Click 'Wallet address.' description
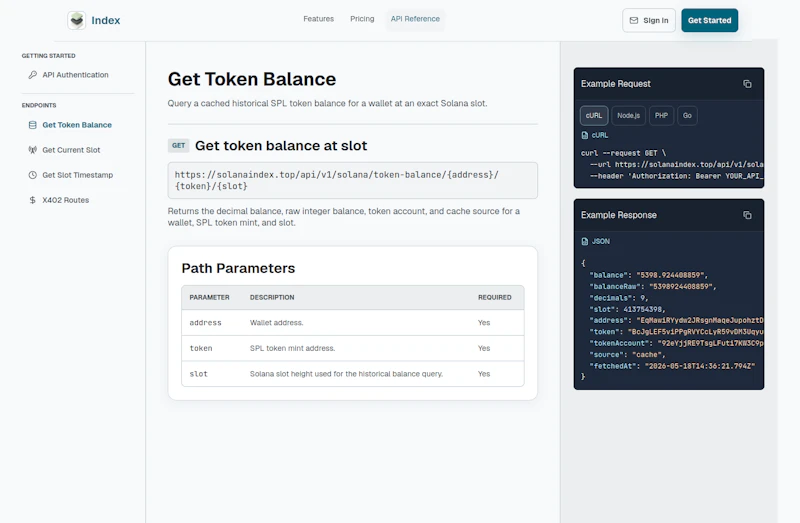The width and height of the screenshot is (800, 523). 277,323
